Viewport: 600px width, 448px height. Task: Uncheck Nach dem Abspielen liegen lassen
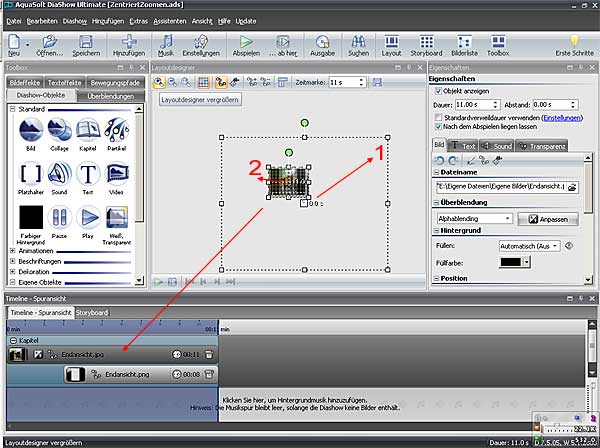[439, 127]
